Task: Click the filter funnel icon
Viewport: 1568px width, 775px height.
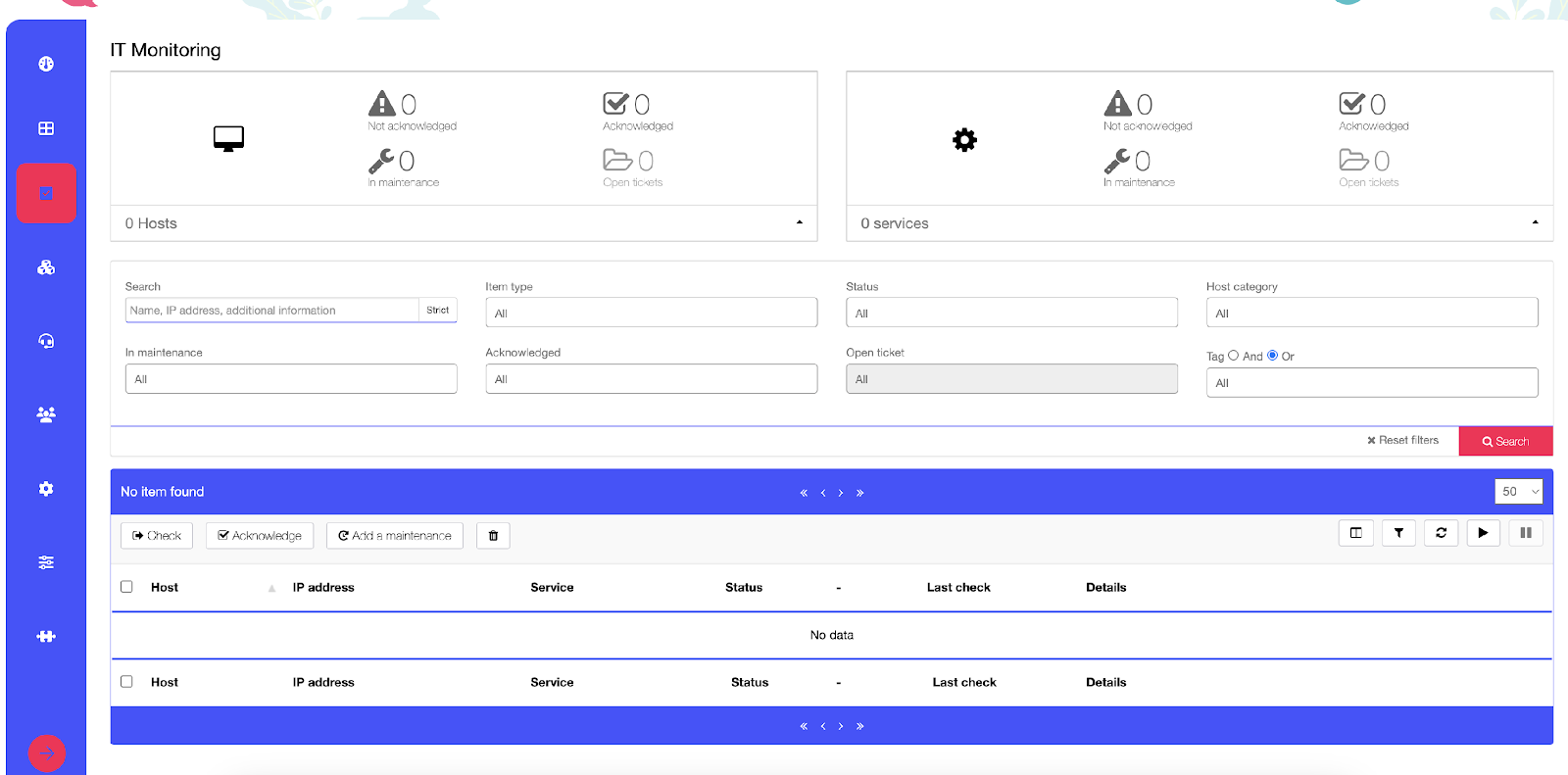Action: 1398,533
